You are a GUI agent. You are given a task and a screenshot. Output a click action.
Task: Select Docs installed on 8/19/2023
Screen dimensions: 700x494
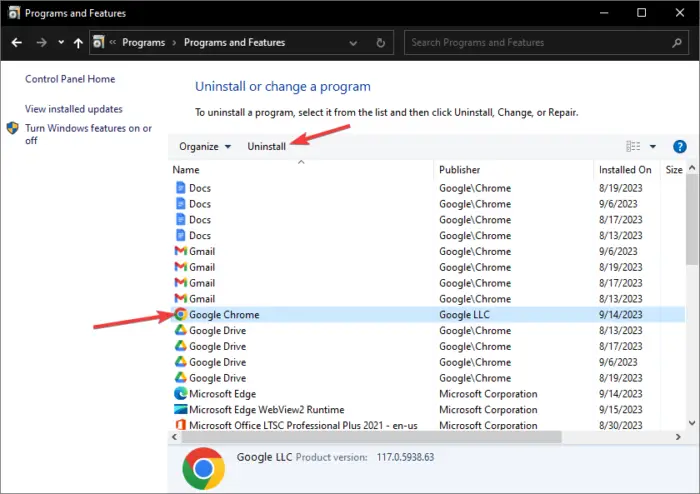click(x=428, y=188)
